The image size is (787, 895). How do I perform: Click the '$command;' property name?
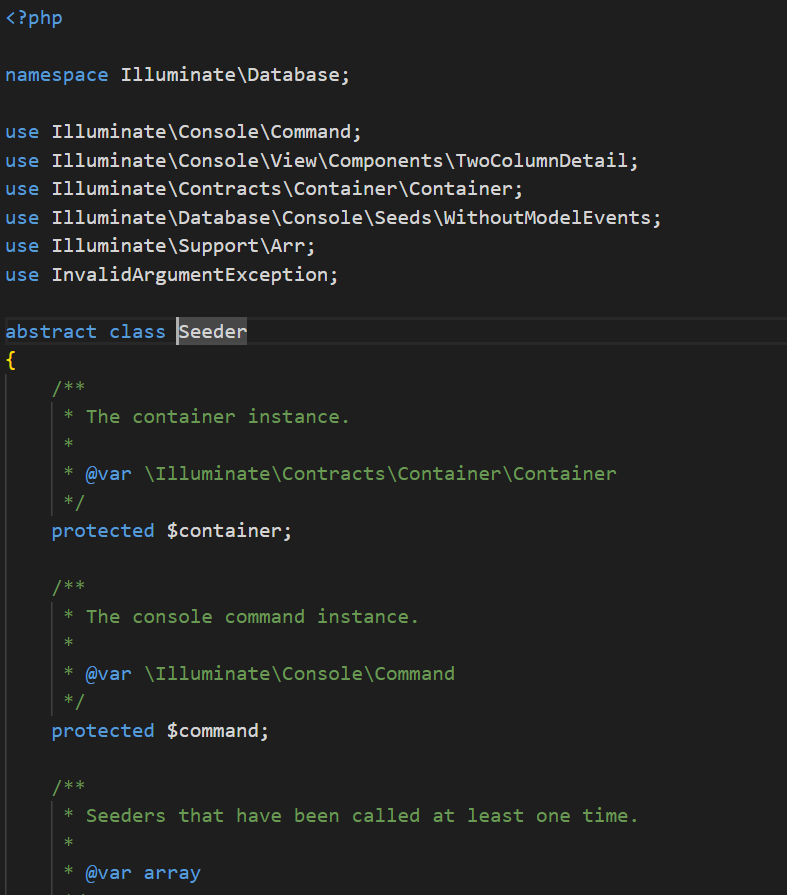point(217,731)
